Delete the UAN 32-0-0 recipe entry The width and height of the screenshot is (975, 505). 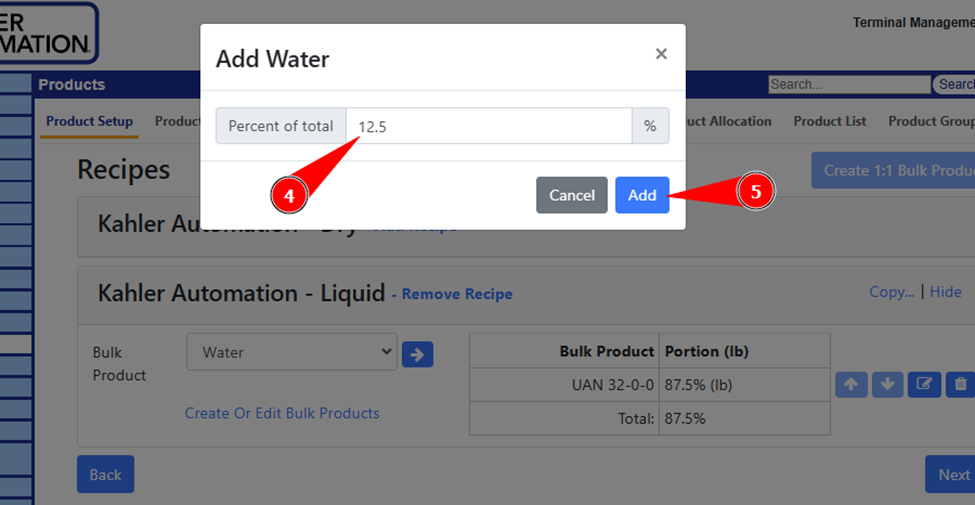click(960, 383)
